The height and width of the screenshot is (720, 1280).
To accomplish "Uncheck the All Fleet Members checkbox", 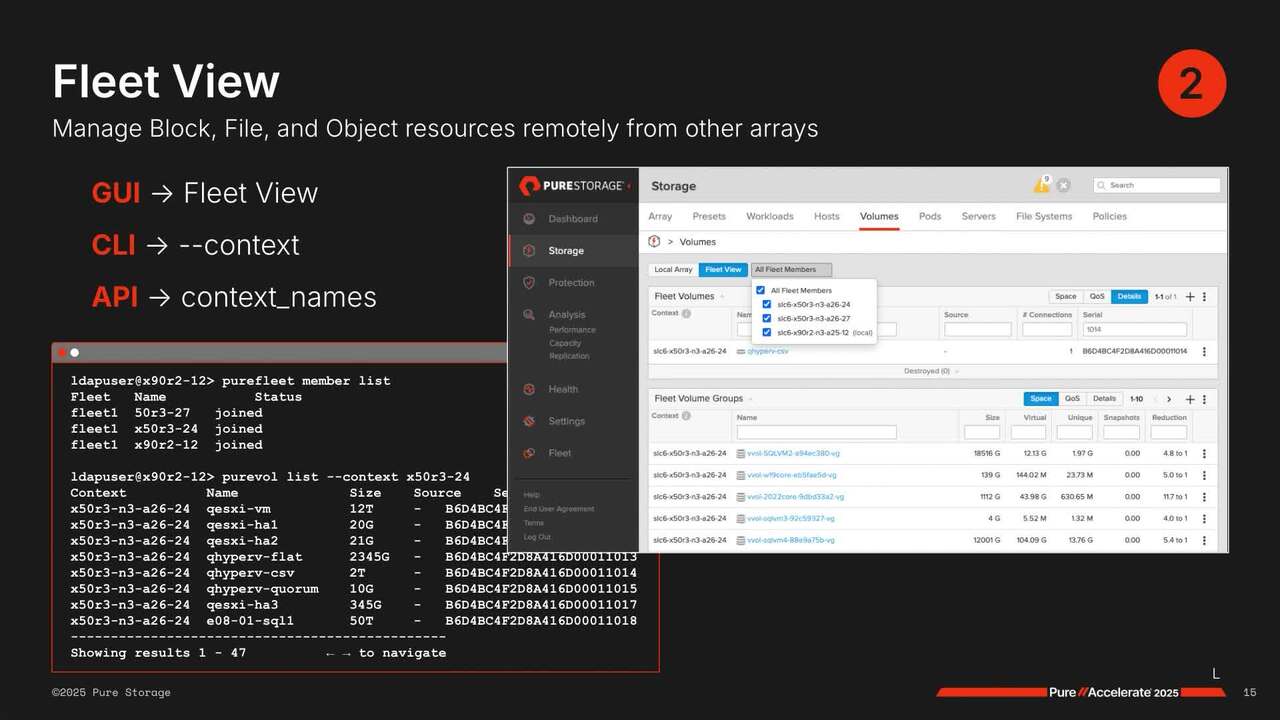I will 761,291.
